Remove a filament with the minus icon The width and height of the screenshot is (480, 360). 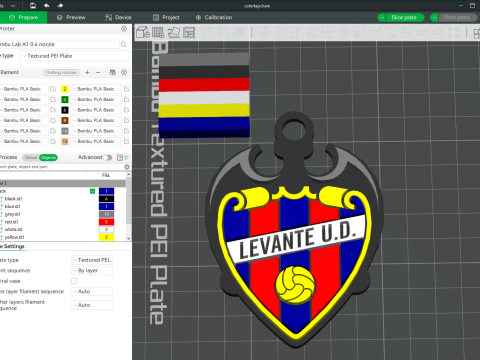click(x=98, y=72)
